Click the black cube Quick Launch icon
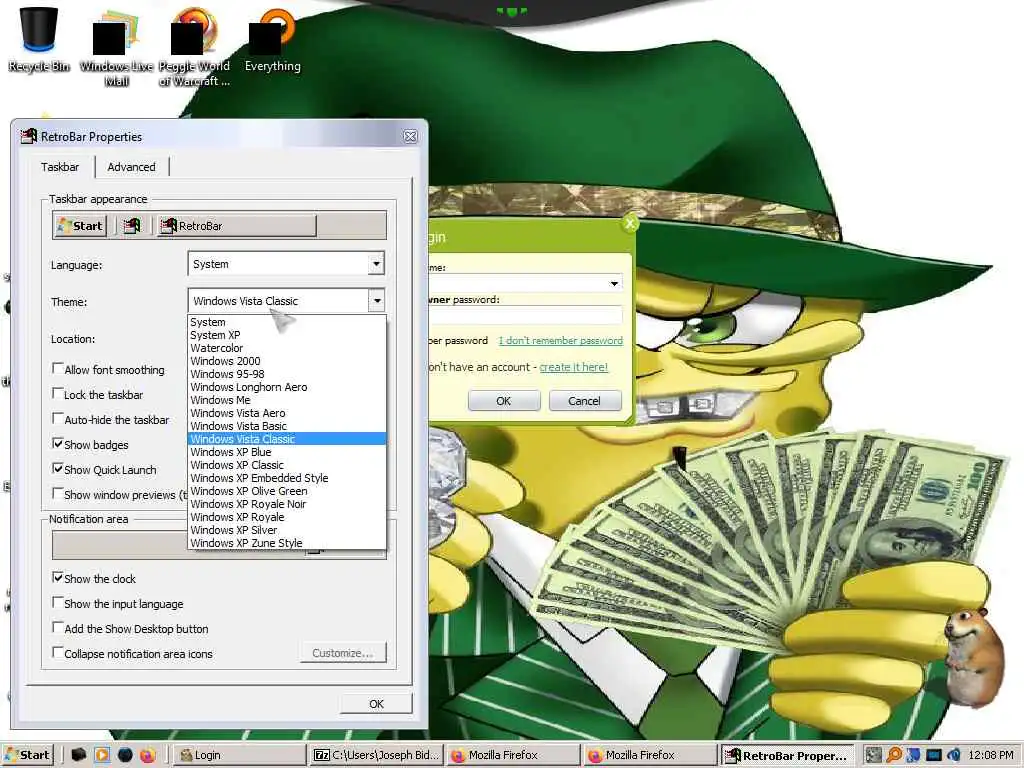The width and height of the screenshot is (1024, 768). pyautogui.click(x=79, y=755)
